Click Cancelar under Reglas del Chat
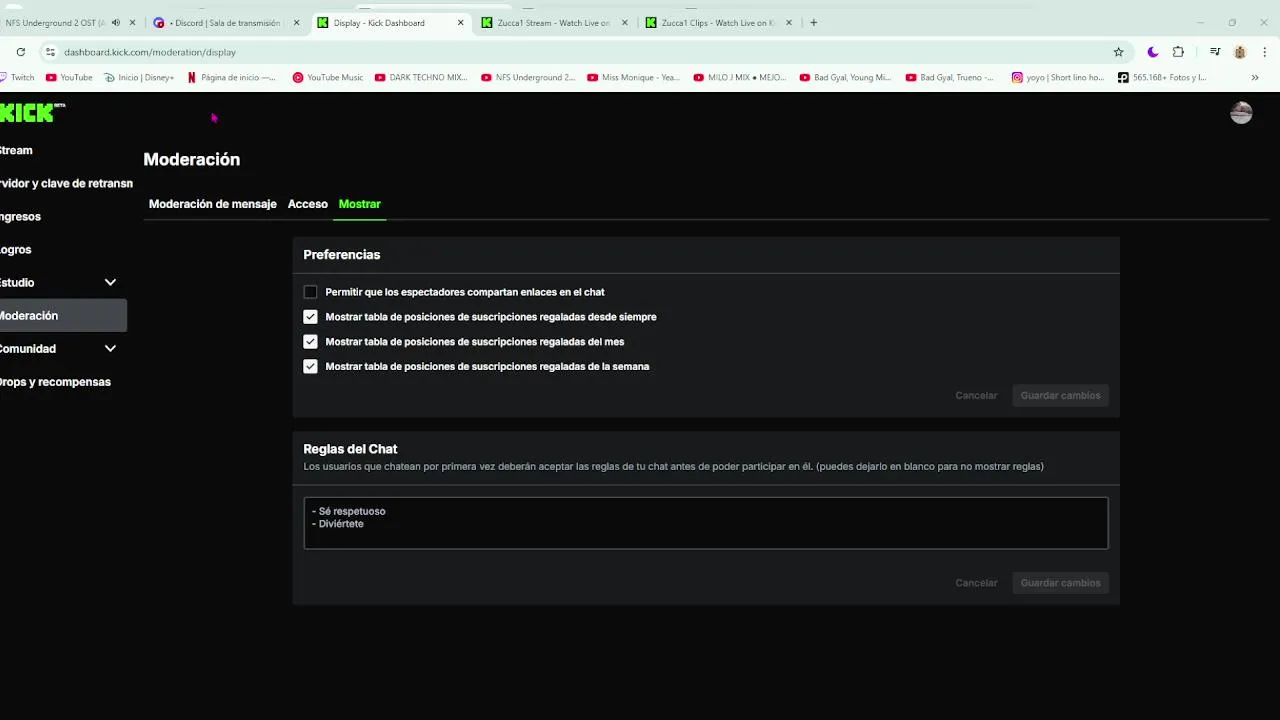1280x720 pixels. point(976,583)
